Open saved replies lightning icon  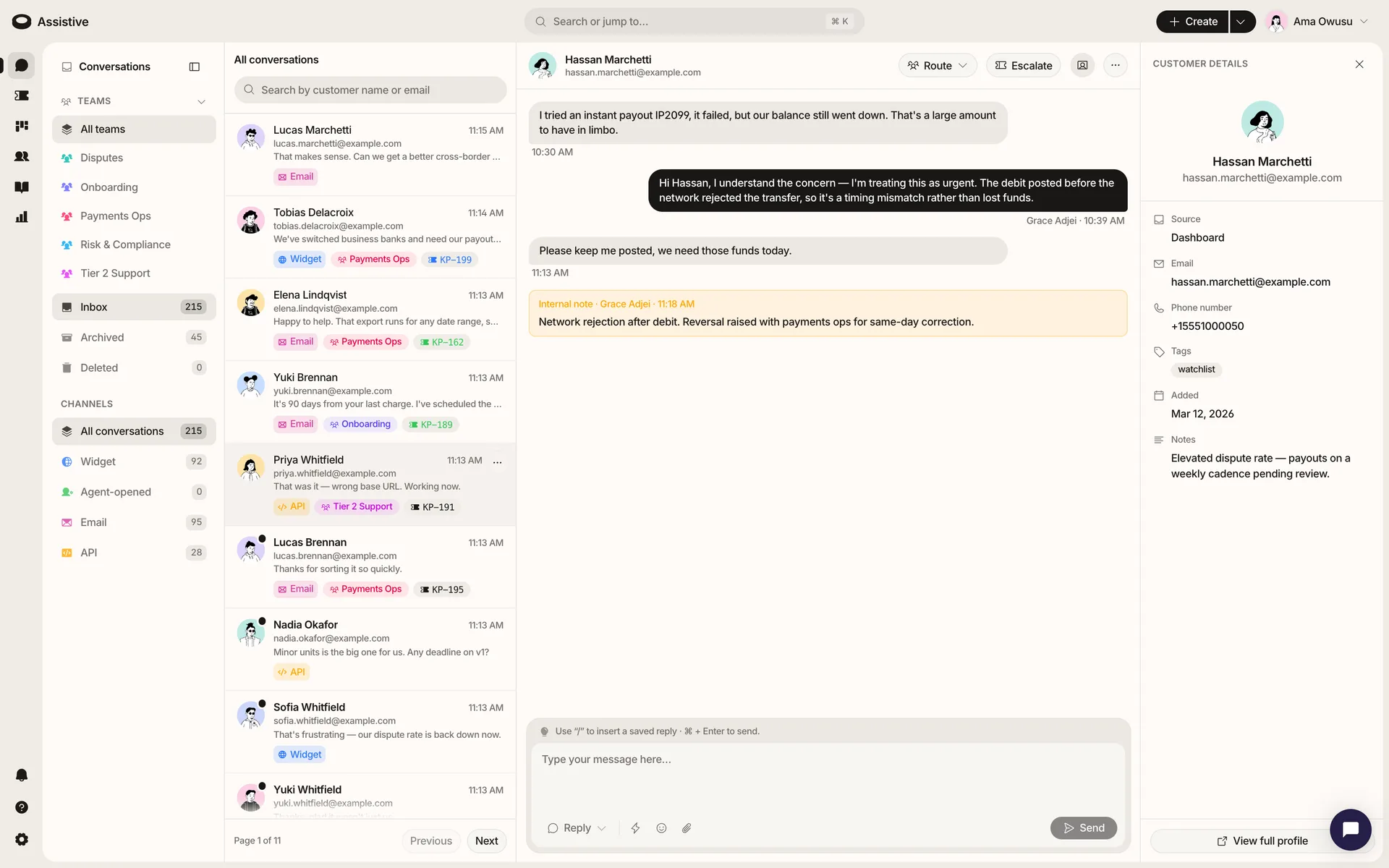(x=635, y=828)
